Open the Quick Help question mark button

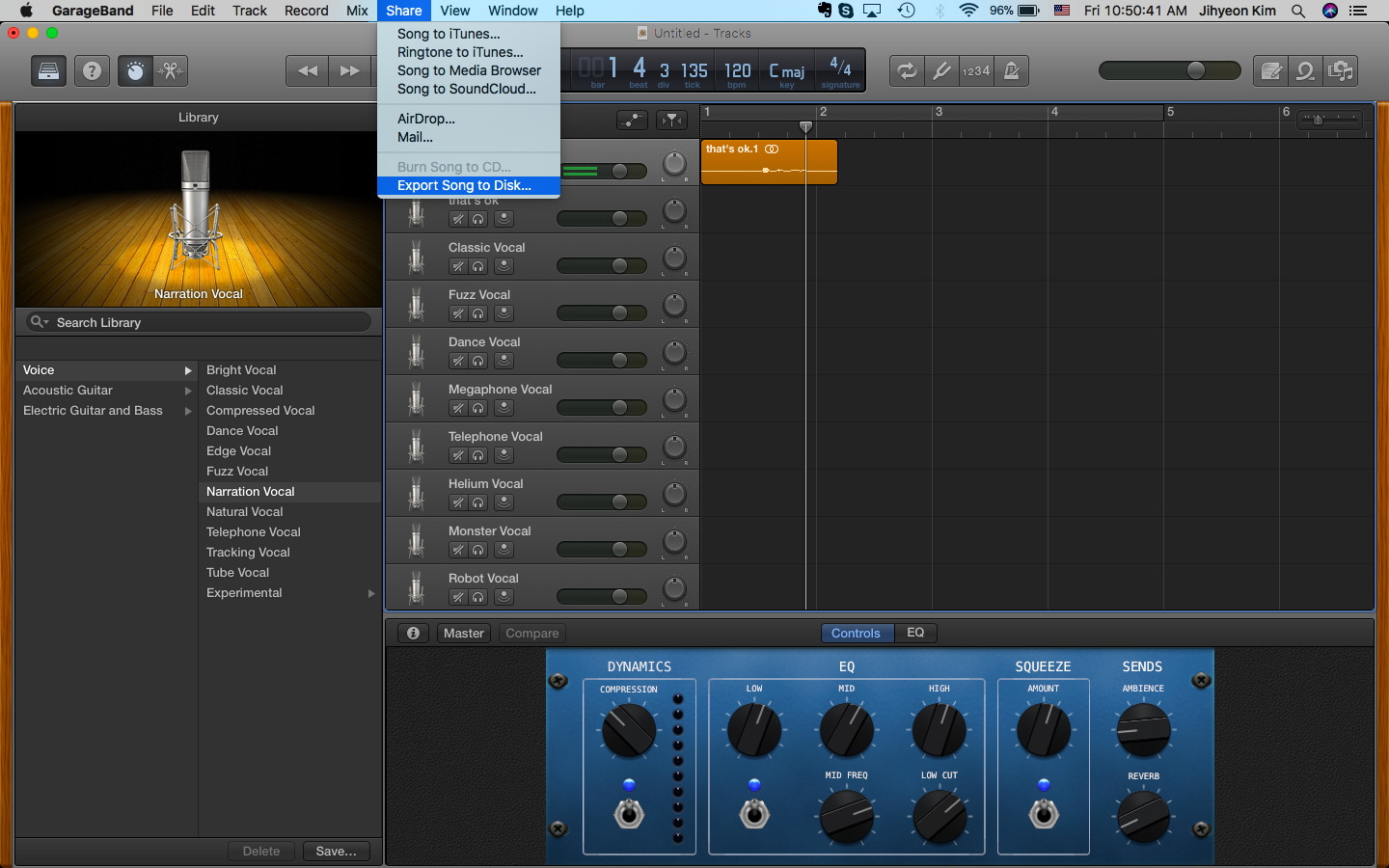[92, 71]
